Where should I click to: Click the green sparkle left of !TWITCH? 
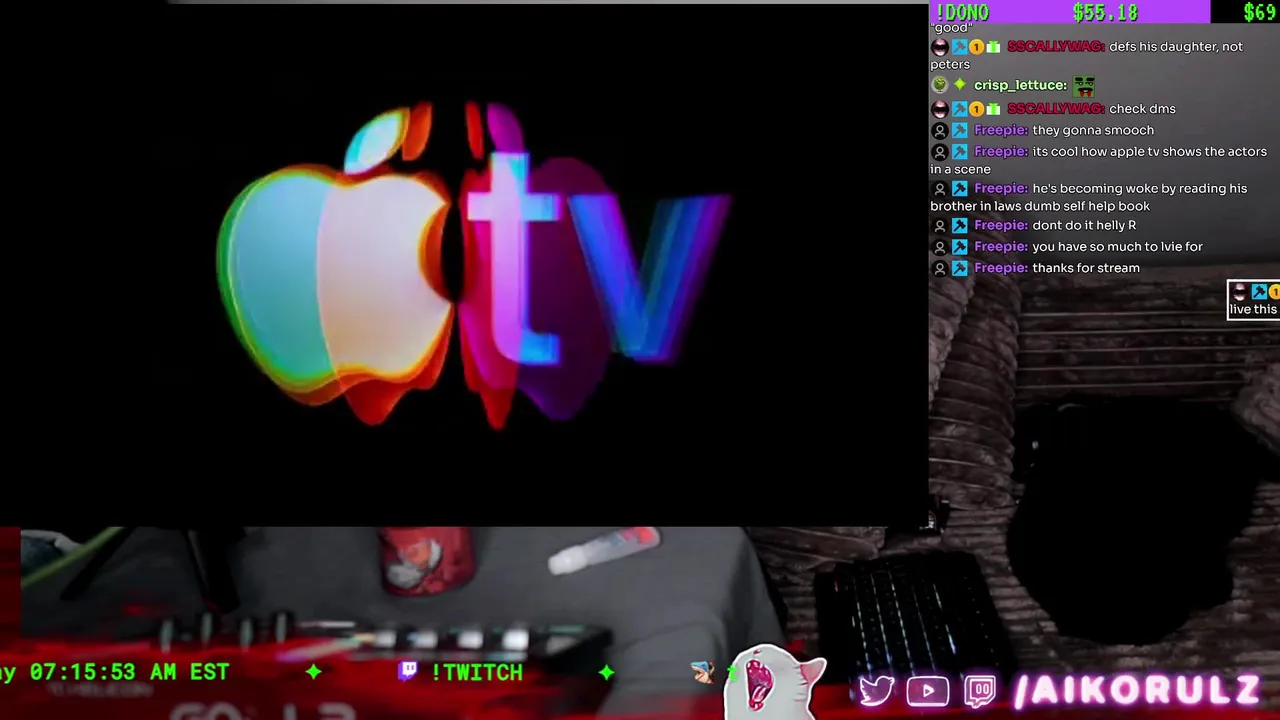pyautogui.click(x=314, y=672)
